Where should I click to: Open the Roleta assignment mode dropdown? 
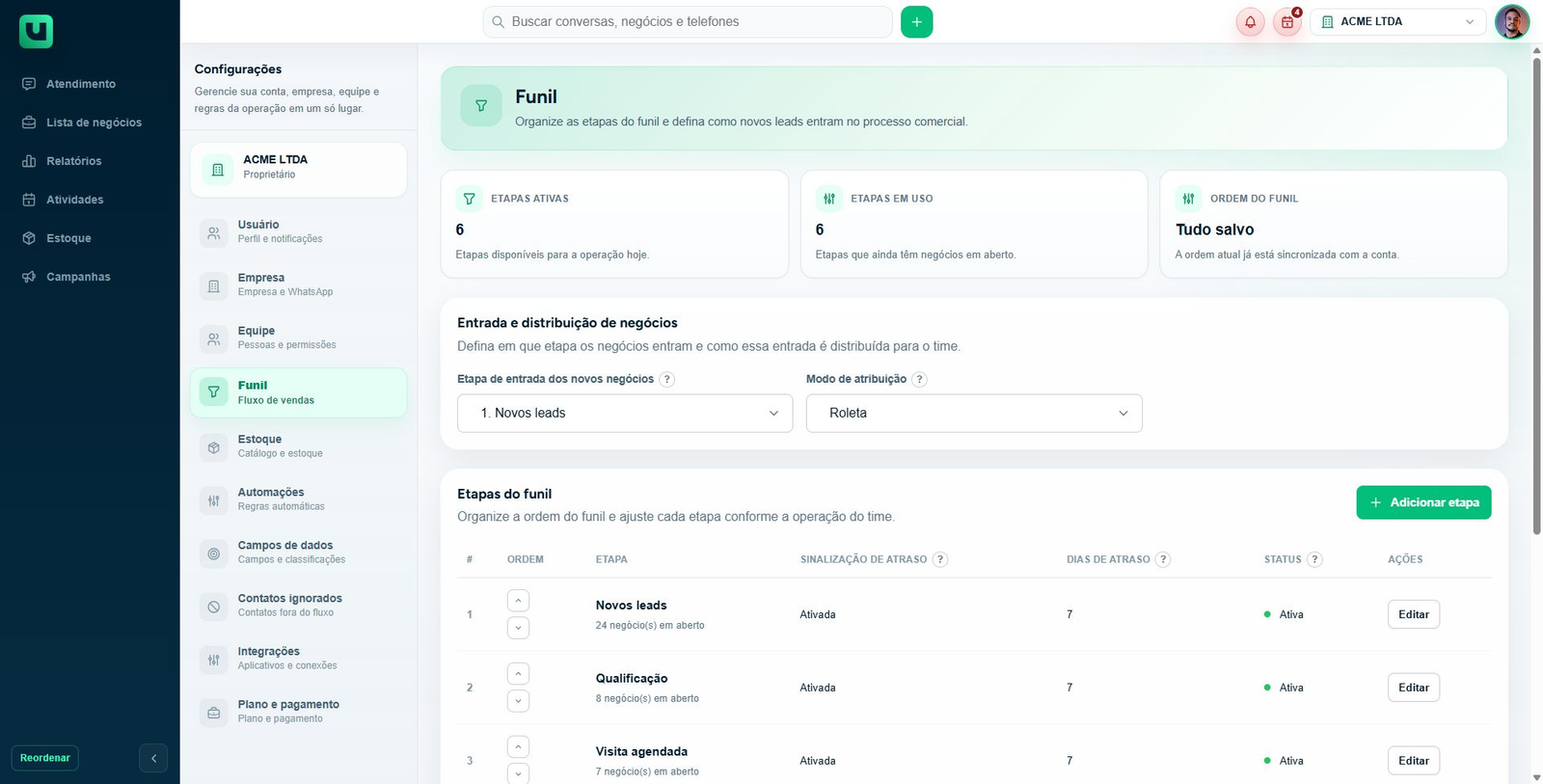[x=974, y=413]
